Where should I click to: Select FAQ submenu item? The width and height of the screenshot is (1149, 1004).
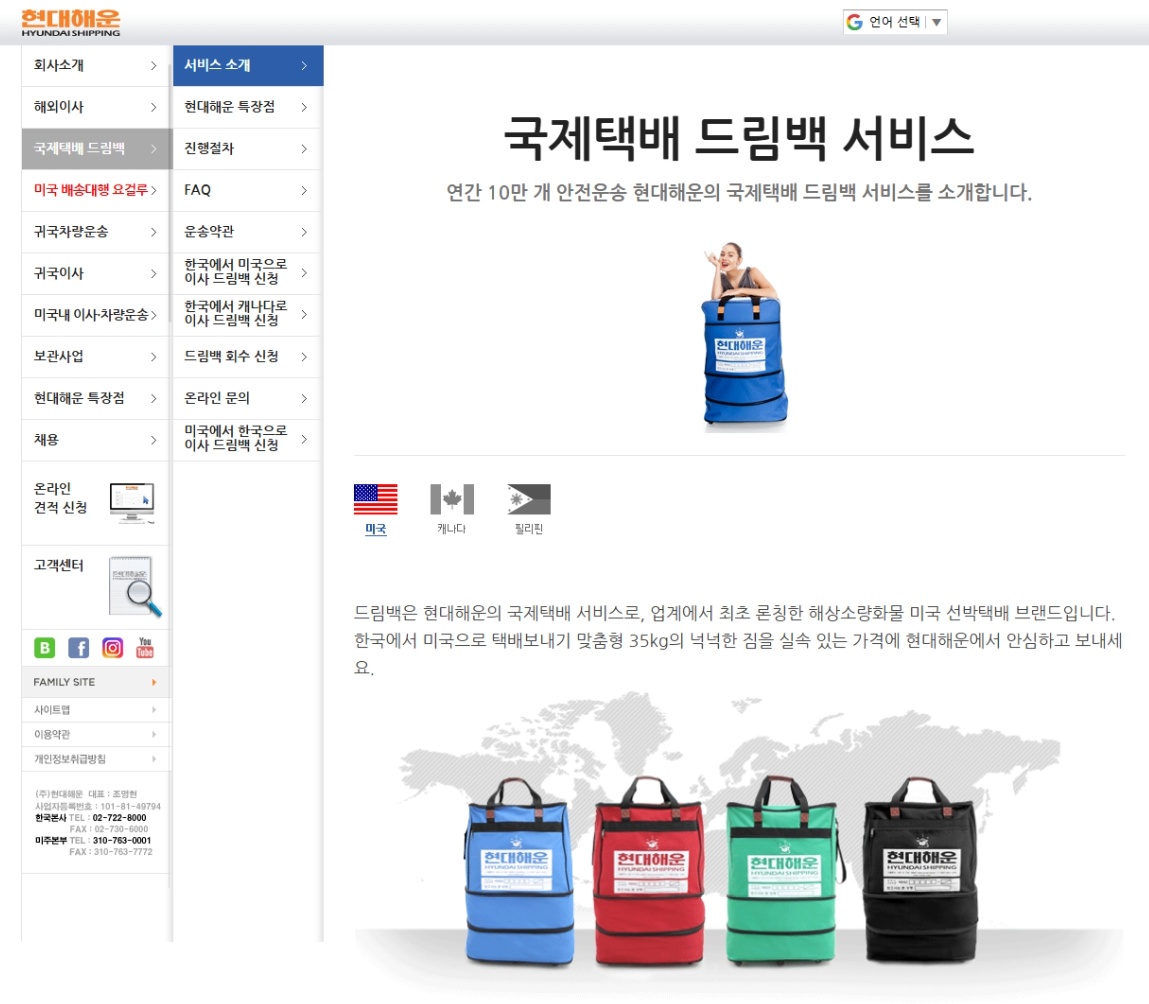click(248, 191)
